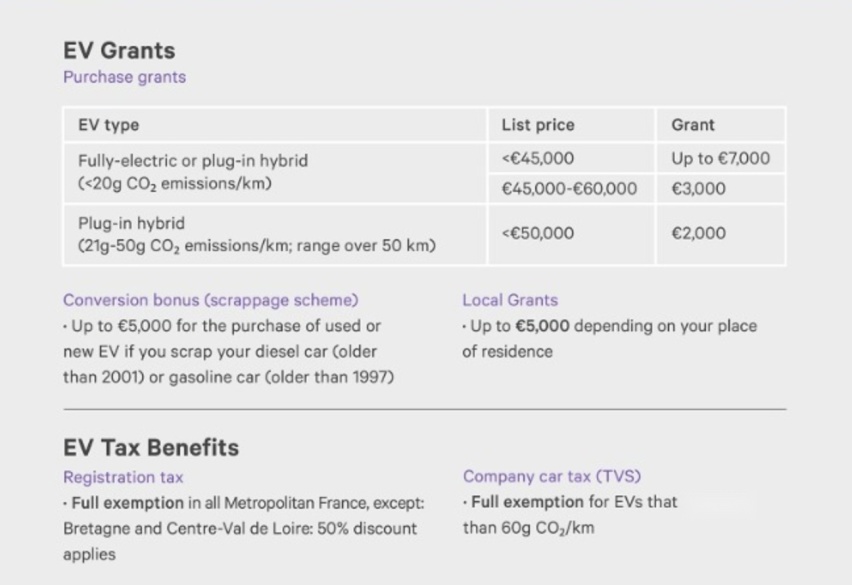Click the Up to €7,000 grant cell
The width and height of the screenshot is (852, 585).
(x=721, y=158)
